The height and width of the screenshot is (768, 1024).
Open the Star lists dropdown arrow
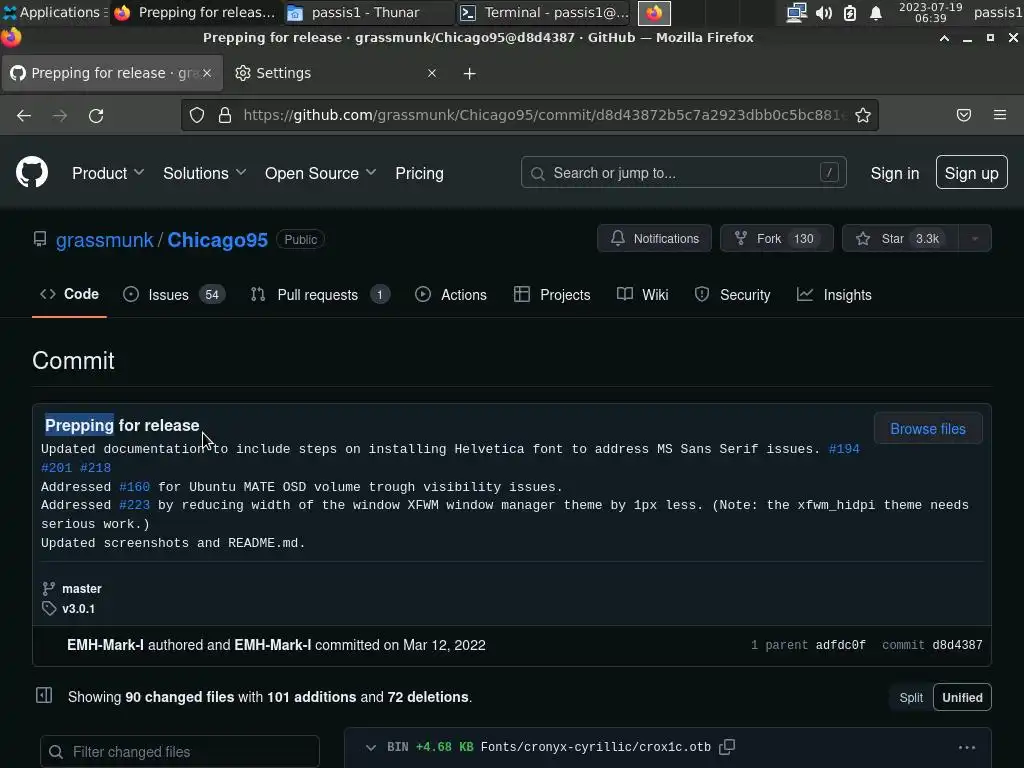pyautogui.click(x=975, y=238)
